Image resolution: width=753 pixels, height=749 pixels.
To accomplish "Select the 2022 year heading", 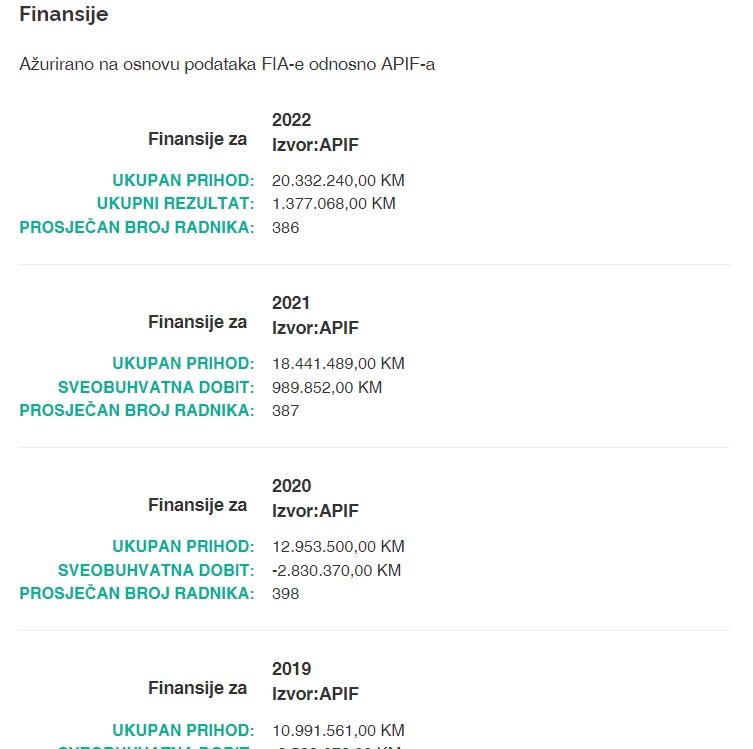I will 291,120.
